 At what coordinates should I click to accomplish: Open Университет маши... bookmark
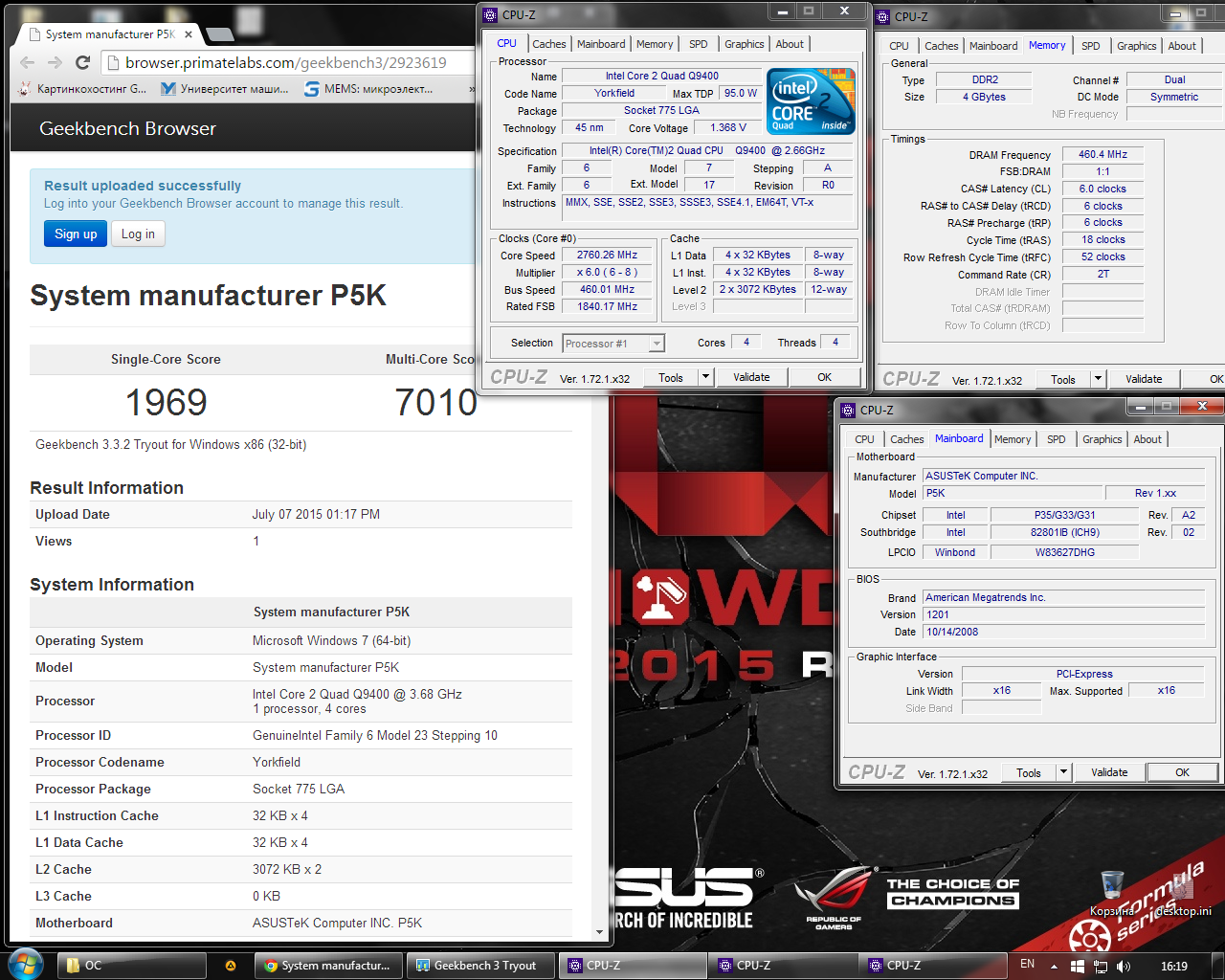click(224, 89)
